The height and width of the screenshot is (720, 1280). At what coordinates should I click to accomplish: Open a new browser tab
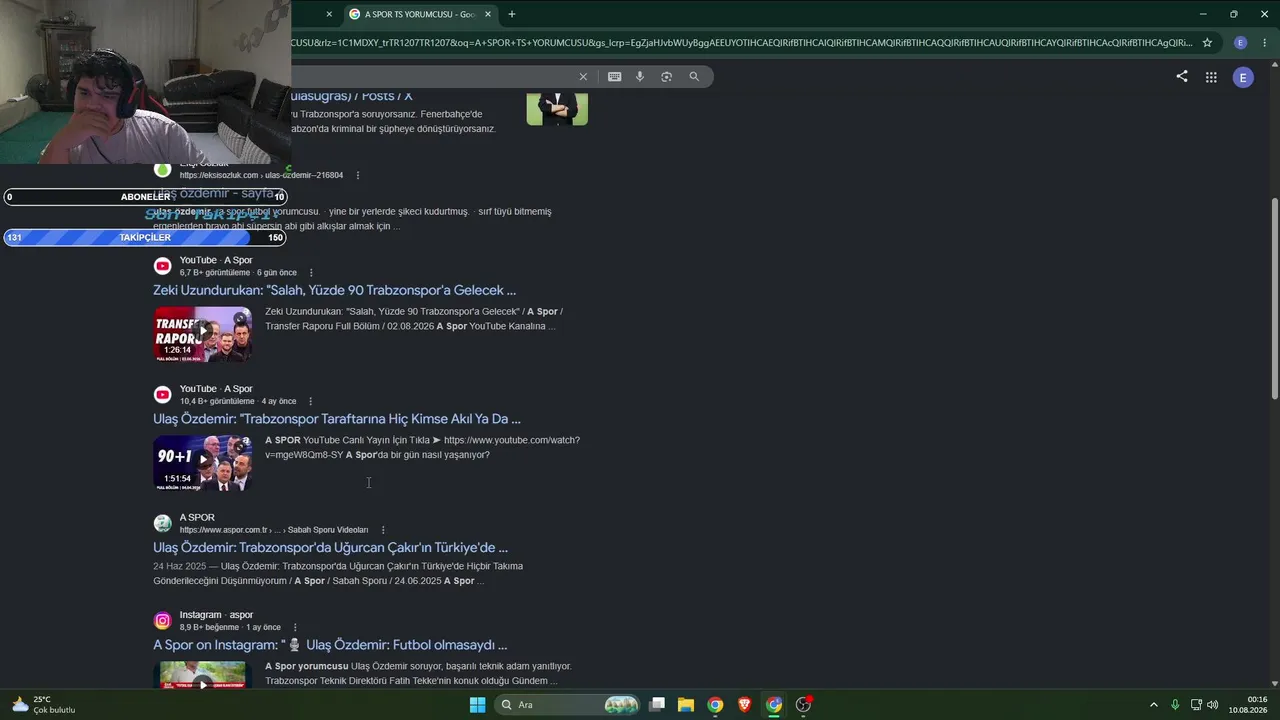[512, 14]
